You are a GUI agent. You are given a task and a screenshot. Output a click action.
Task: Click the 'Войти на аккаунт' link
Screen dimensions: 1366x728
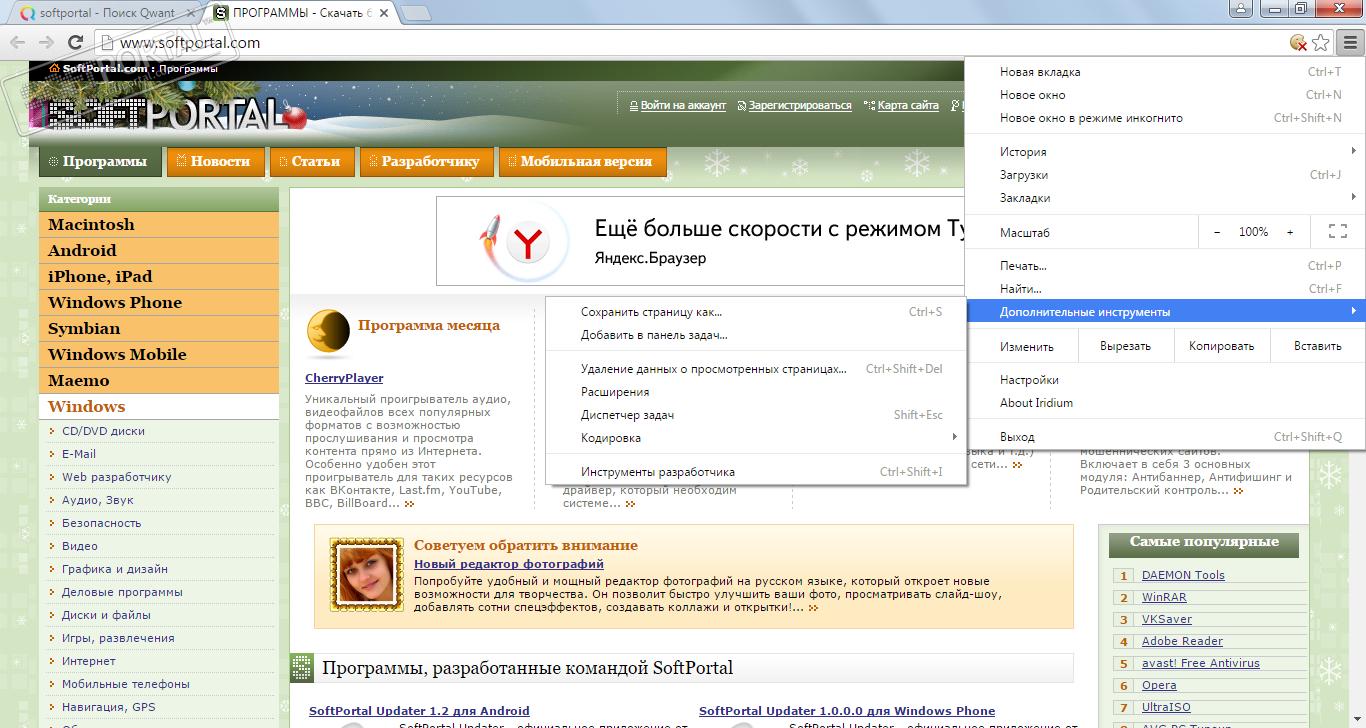(x=683, y=105)
